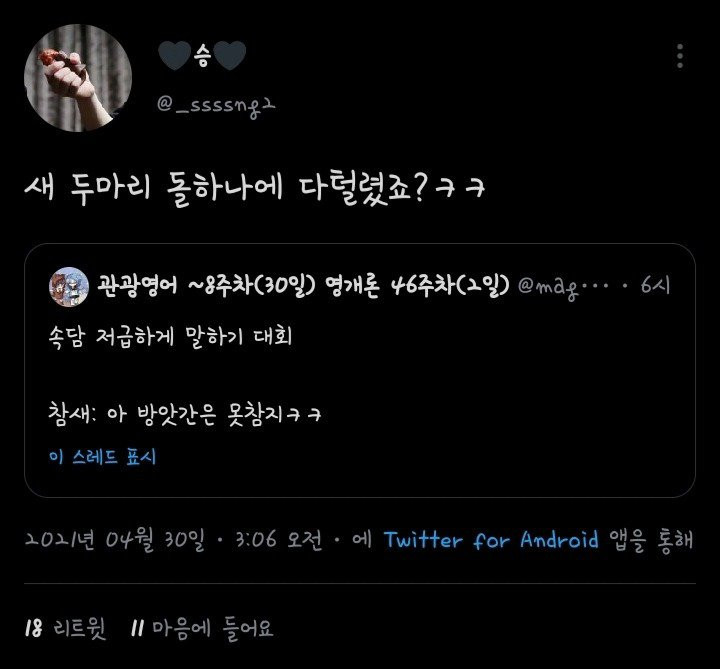Select the main tweet text 새 두마리
This screenshot has width=720, height=669.
pyautogui.click(x=87, y=187)
